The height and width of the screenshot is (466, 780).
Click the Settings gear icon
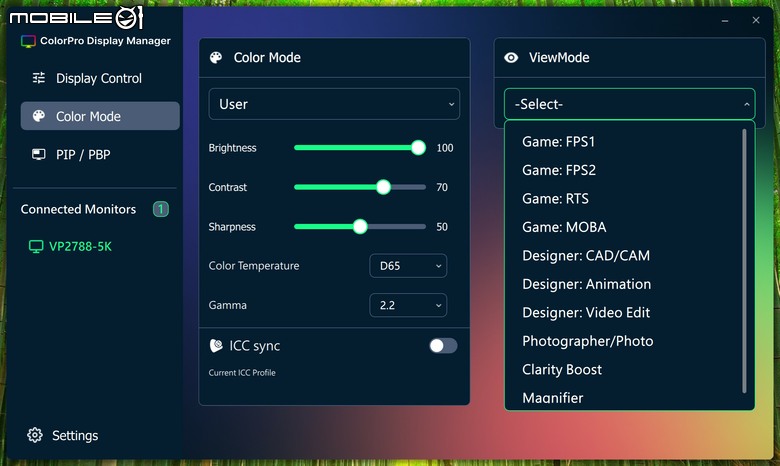(x=35, y=435)
